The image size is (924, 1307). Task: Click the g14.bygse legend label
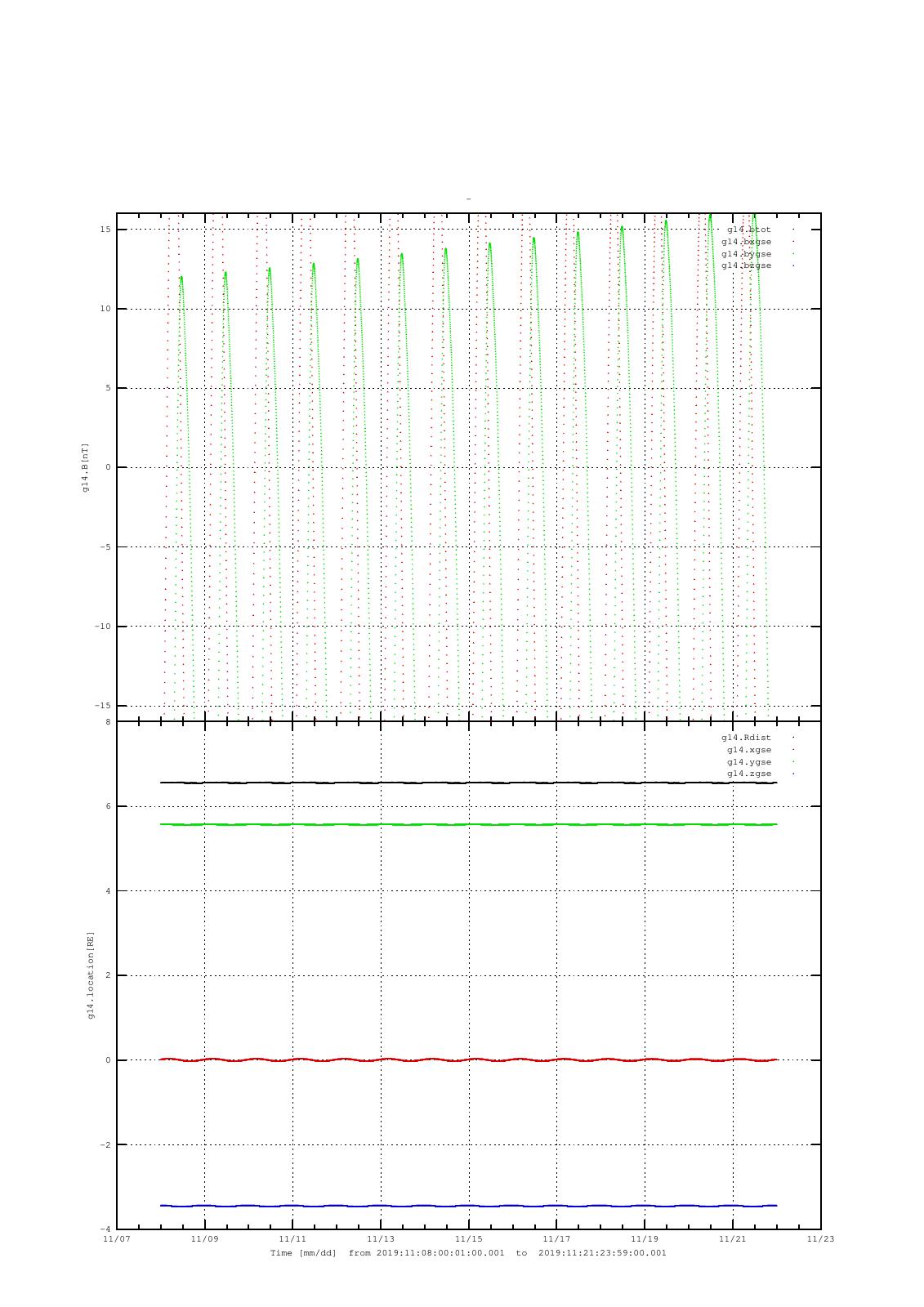point(746,254)
